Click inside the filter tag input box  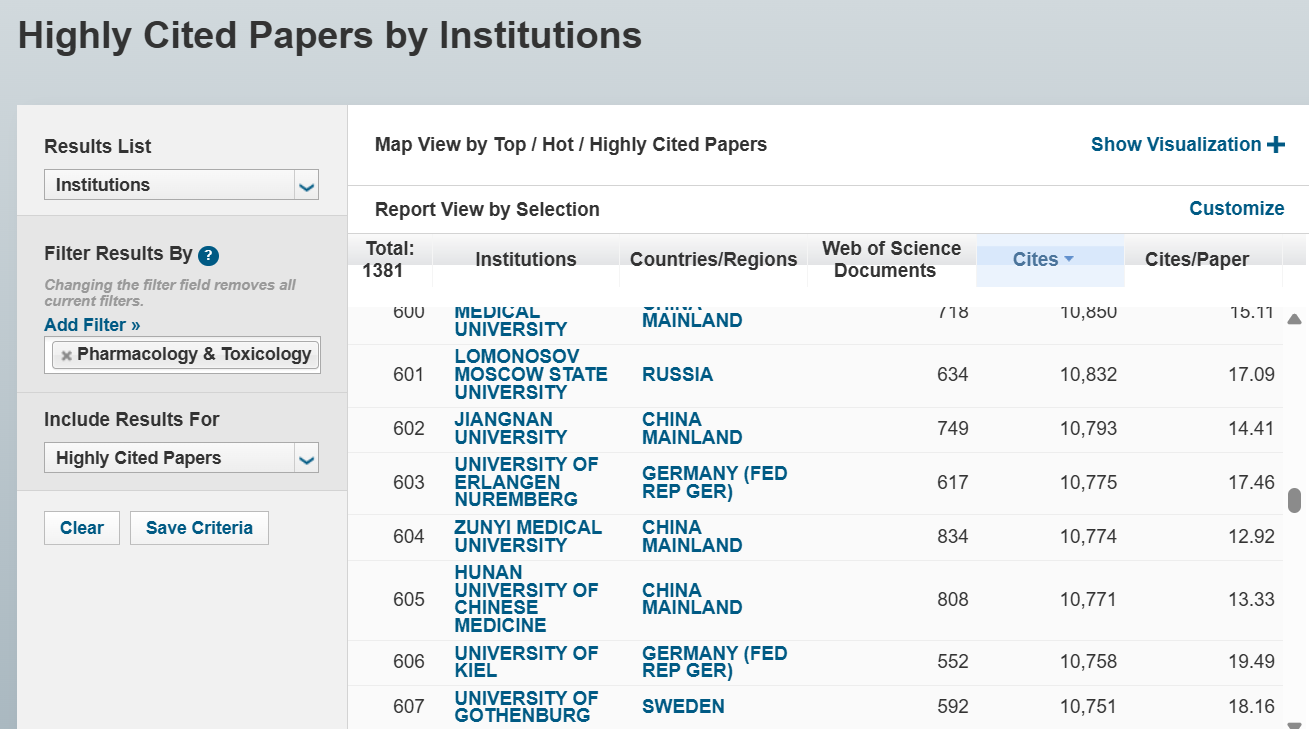click(x=182, y=355)
